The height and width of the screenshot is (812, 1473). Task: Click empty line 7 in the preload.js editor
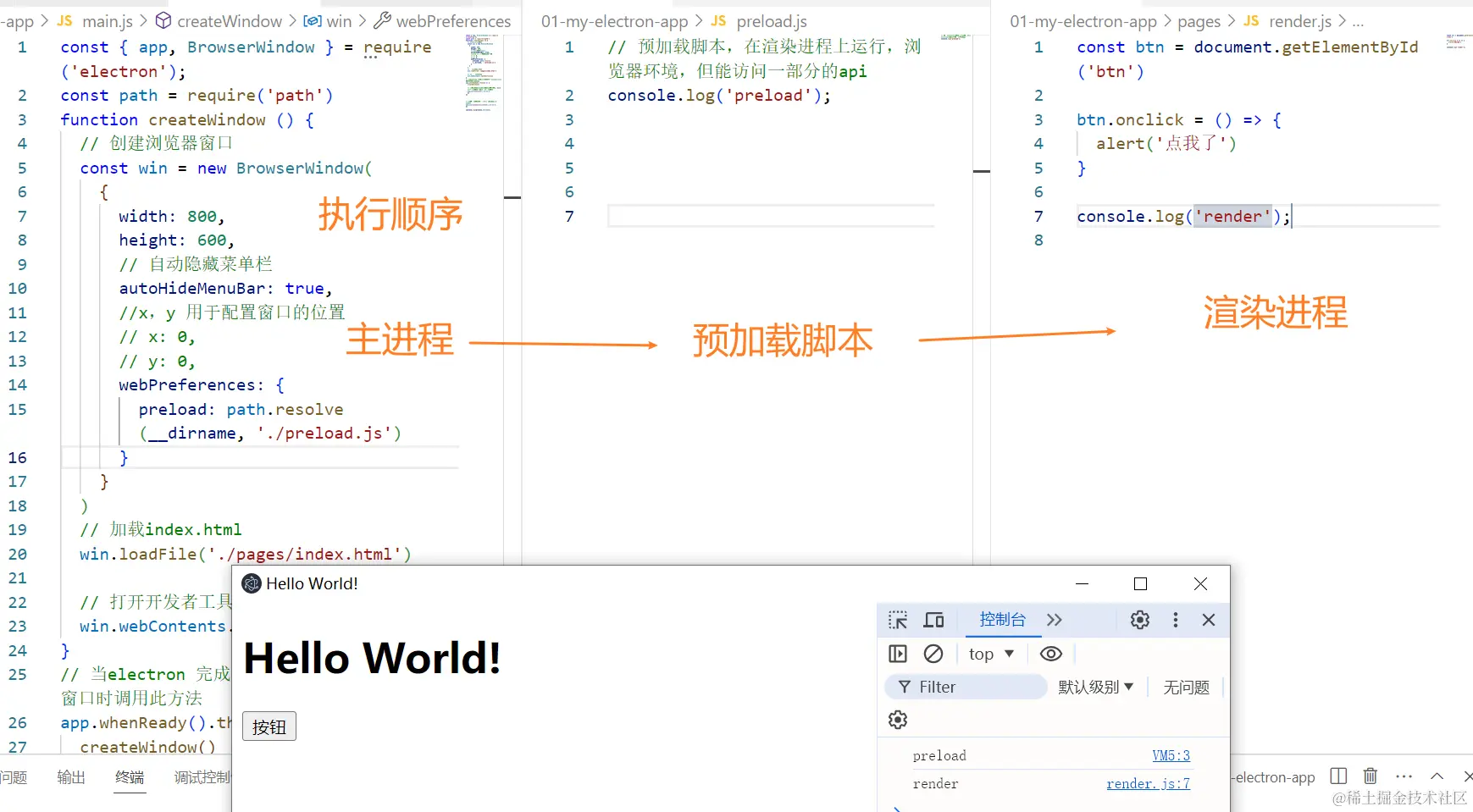(771, 217)
